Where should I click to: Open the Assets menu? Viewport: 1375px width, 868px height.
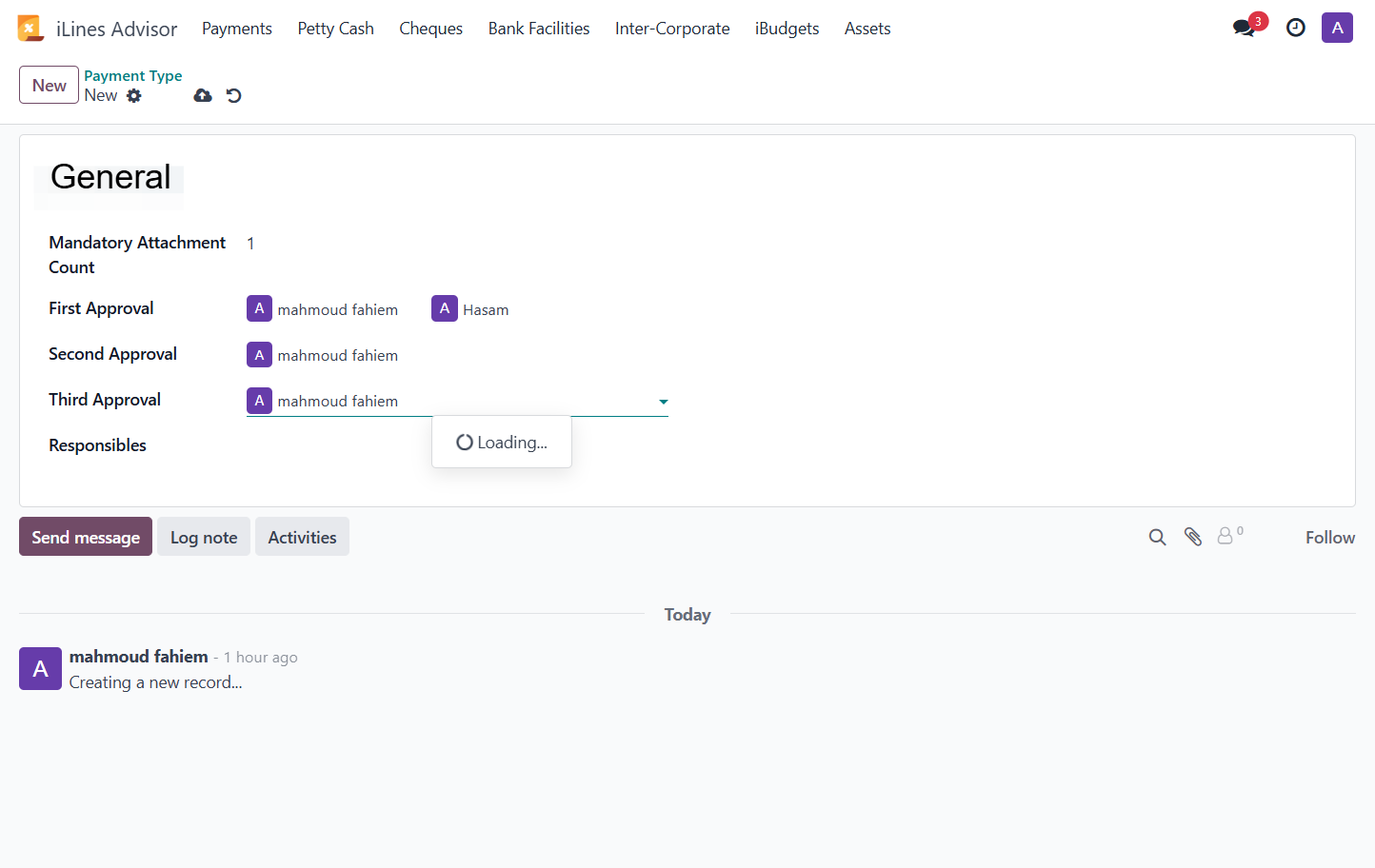(x=867, y=29)
